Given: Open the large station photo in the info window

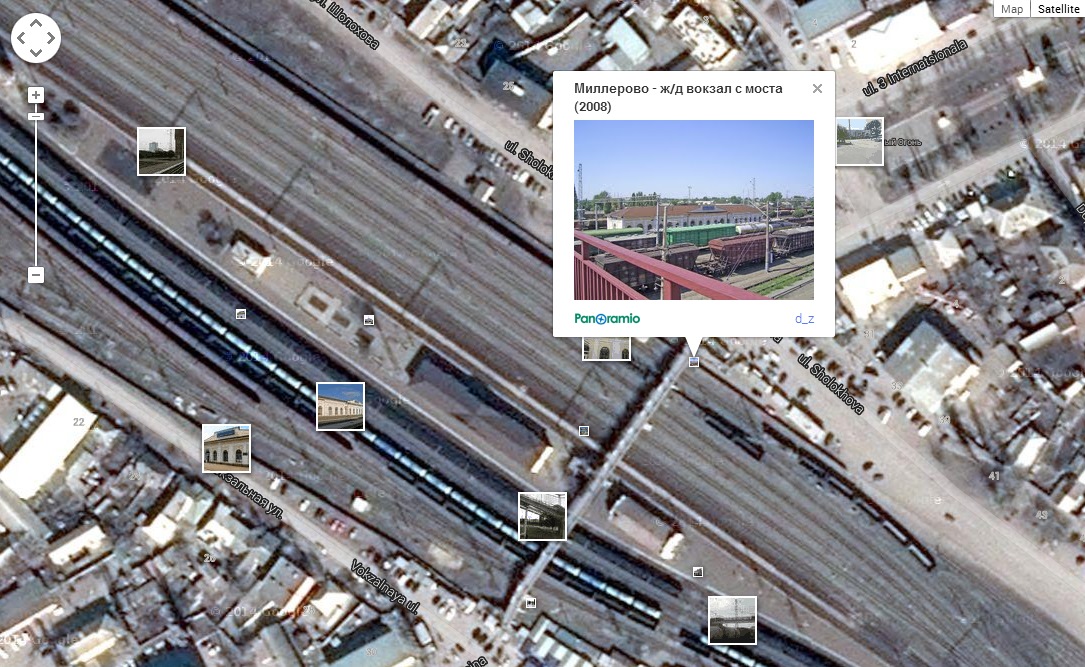Looking at the screenshot, I should coord(694,210).
